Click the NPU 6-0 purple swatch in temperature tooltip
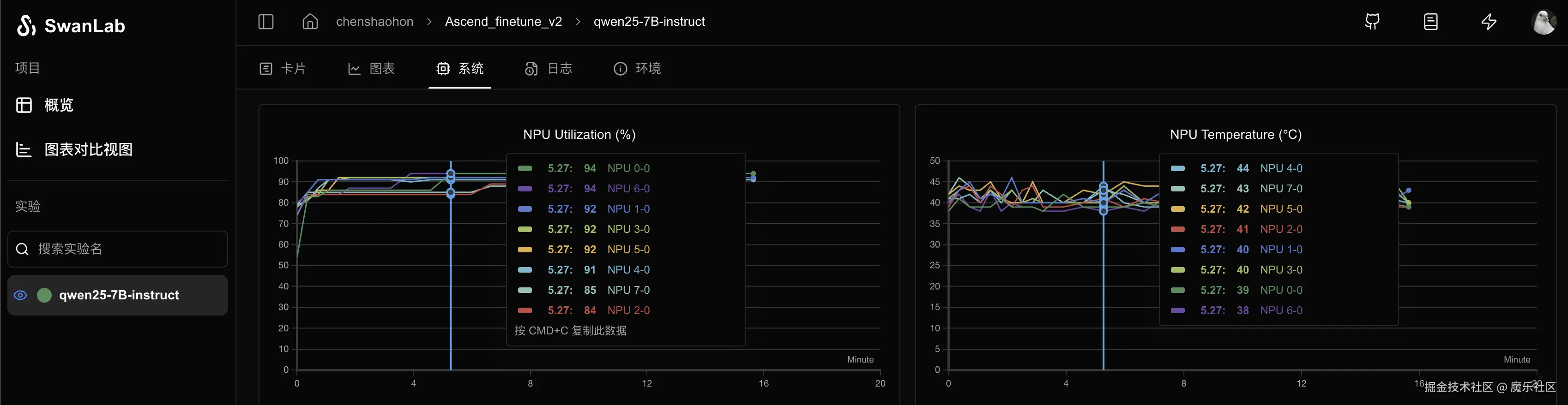The width and height of the screenshot is (1568, 405). [1178, 311]
